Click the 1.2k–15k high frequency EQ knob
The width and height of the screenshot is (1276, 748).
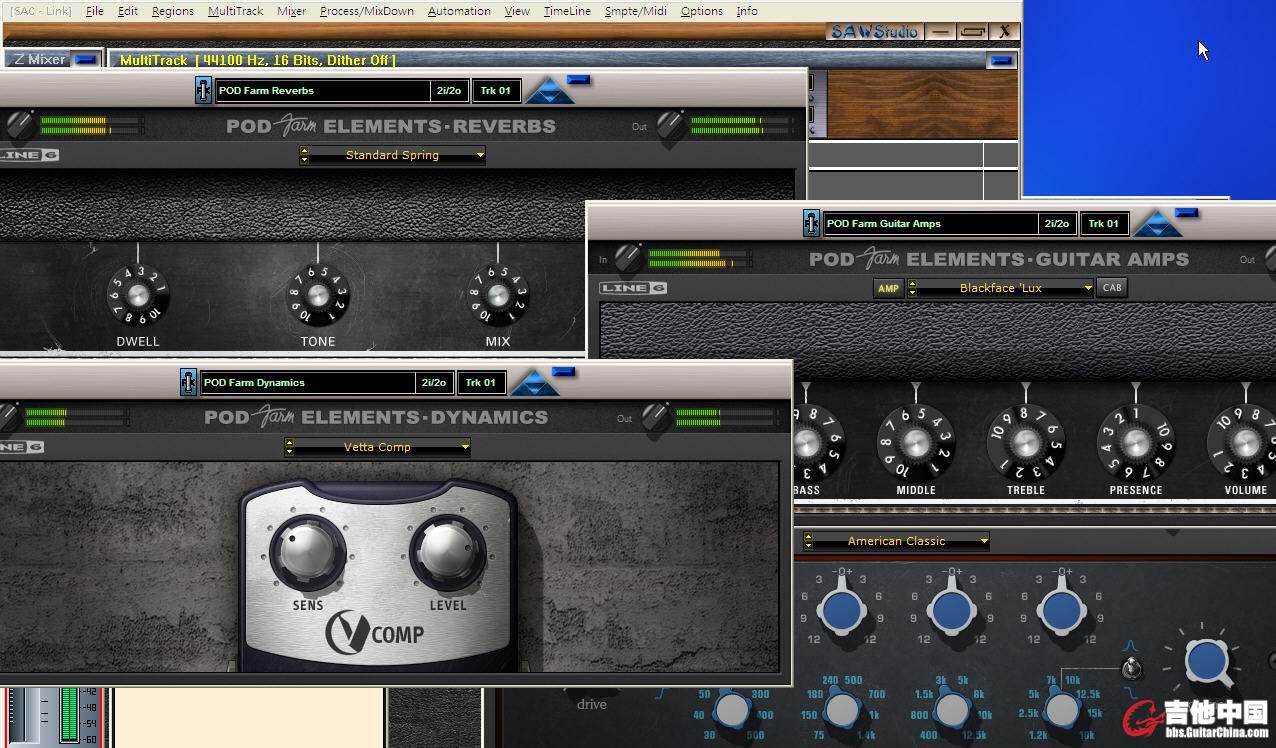tap(1062, 710)
